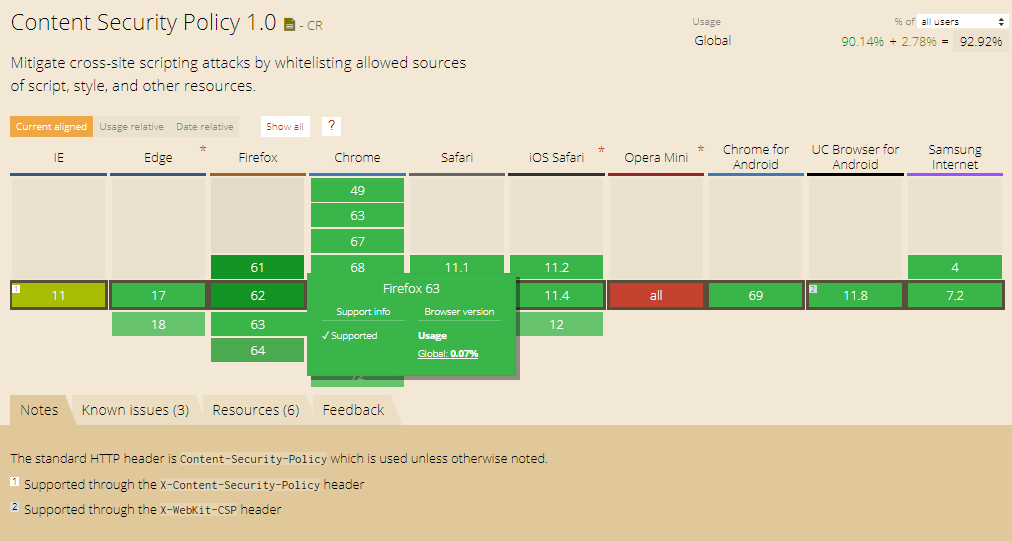Click the Content Security Policy 1.0 title
The width and height of the screenshot is (1012, 541).
(x=143, y=23)
